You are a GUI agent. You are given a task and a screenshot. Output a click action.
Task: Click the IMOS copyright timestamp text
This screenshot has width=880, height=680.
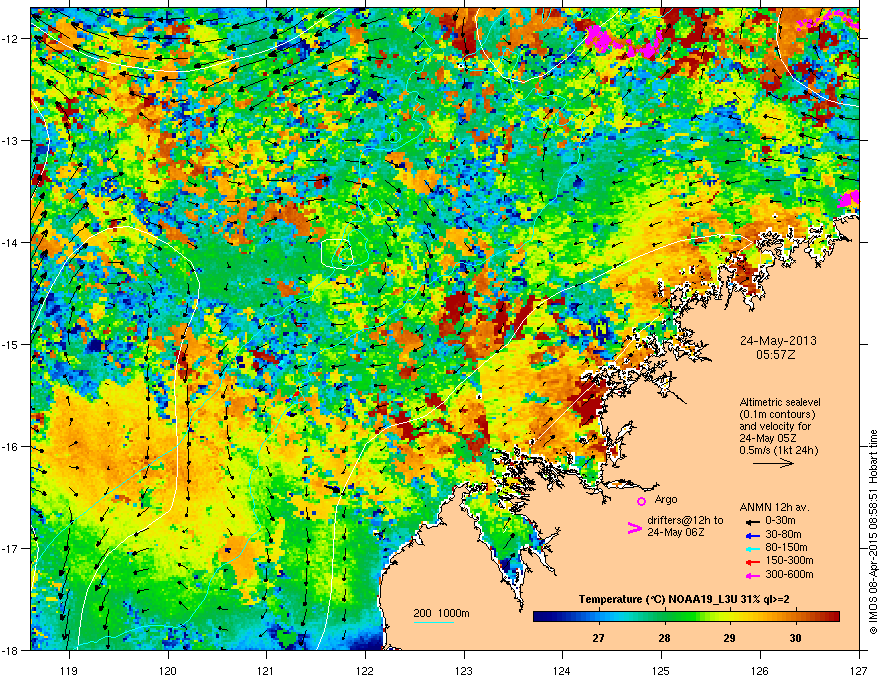[873, 532]
